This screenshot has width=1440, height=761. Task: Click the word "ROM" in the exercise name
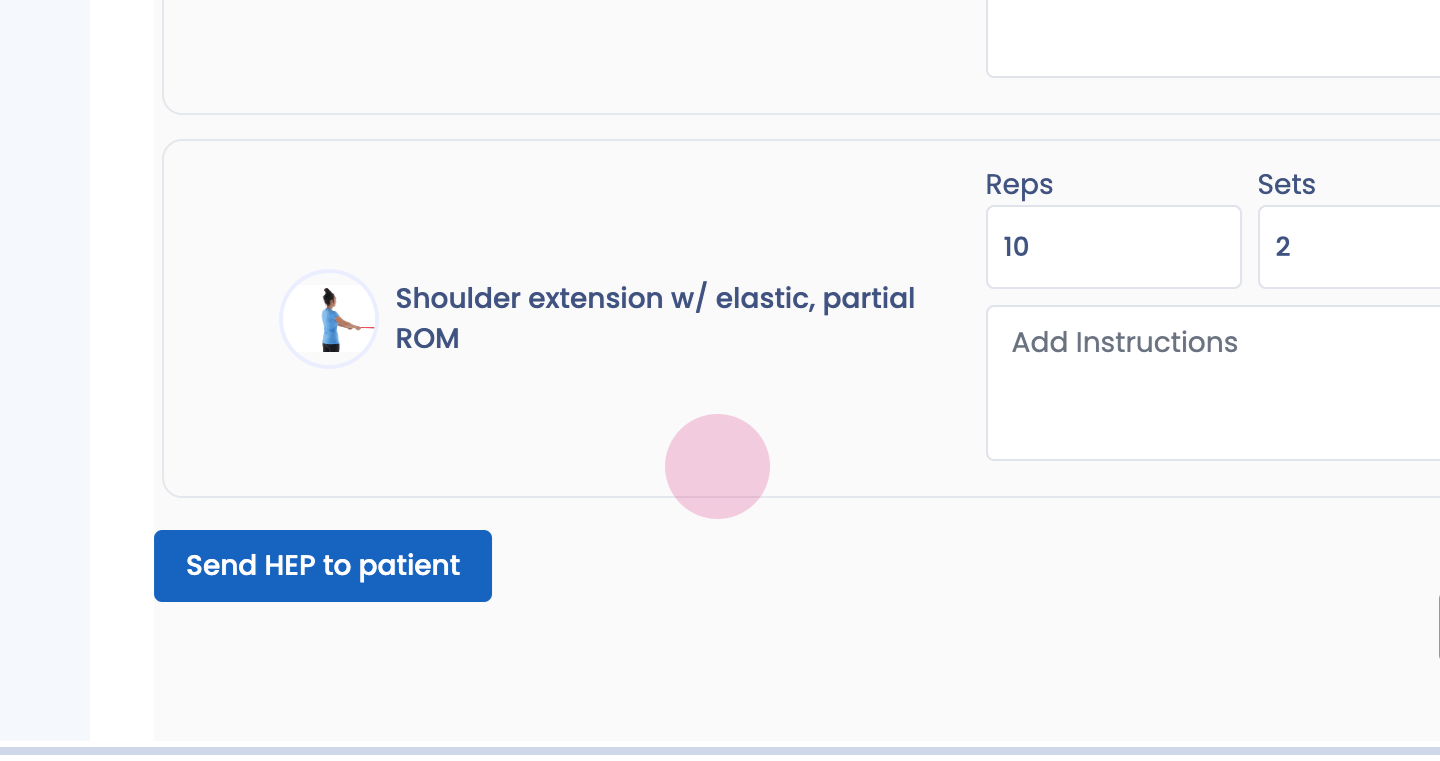click(x=427, y=339)
